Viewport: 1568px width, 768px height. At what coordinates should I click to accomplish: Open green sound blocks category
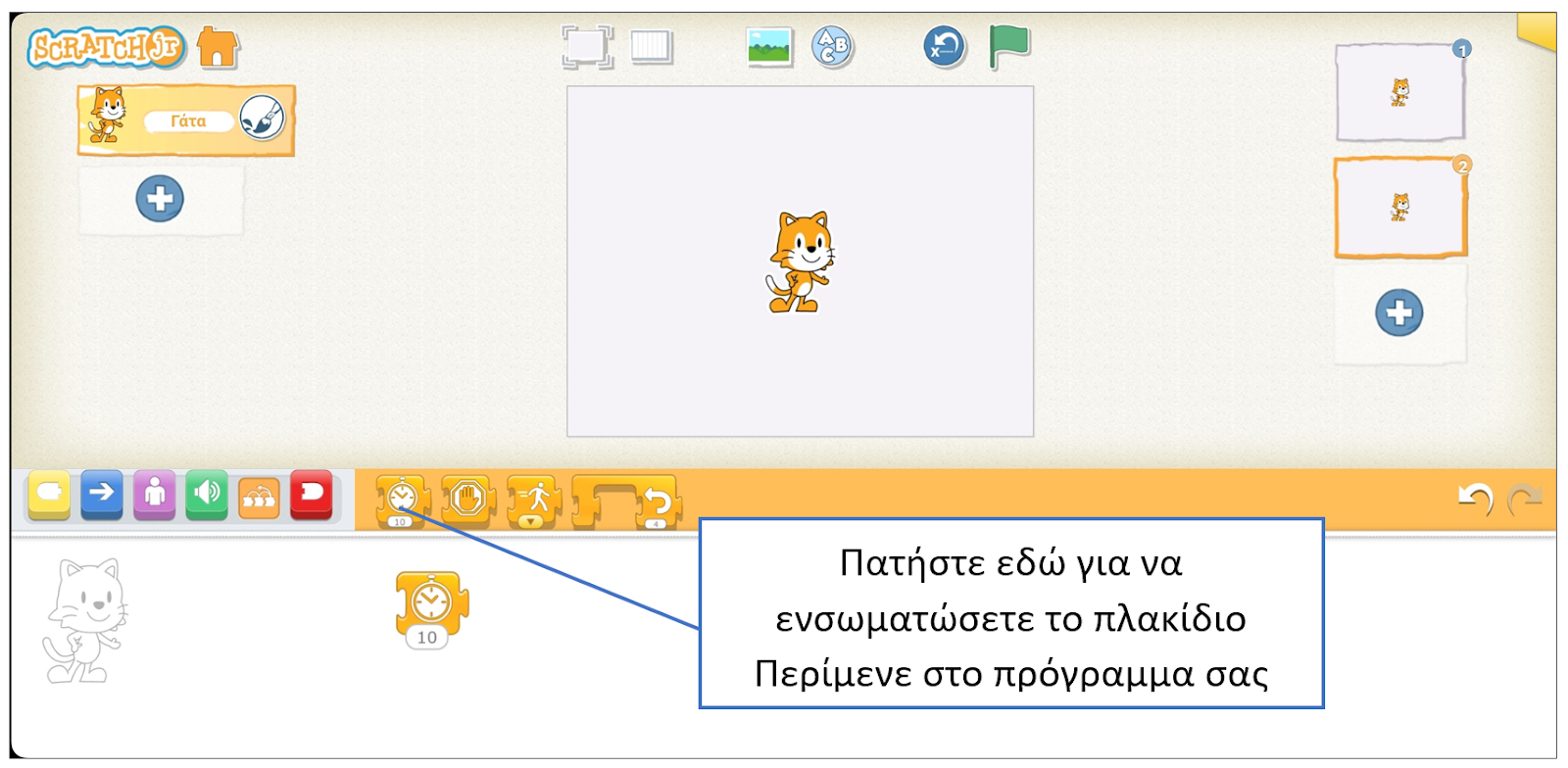click(x=207, y=495)
